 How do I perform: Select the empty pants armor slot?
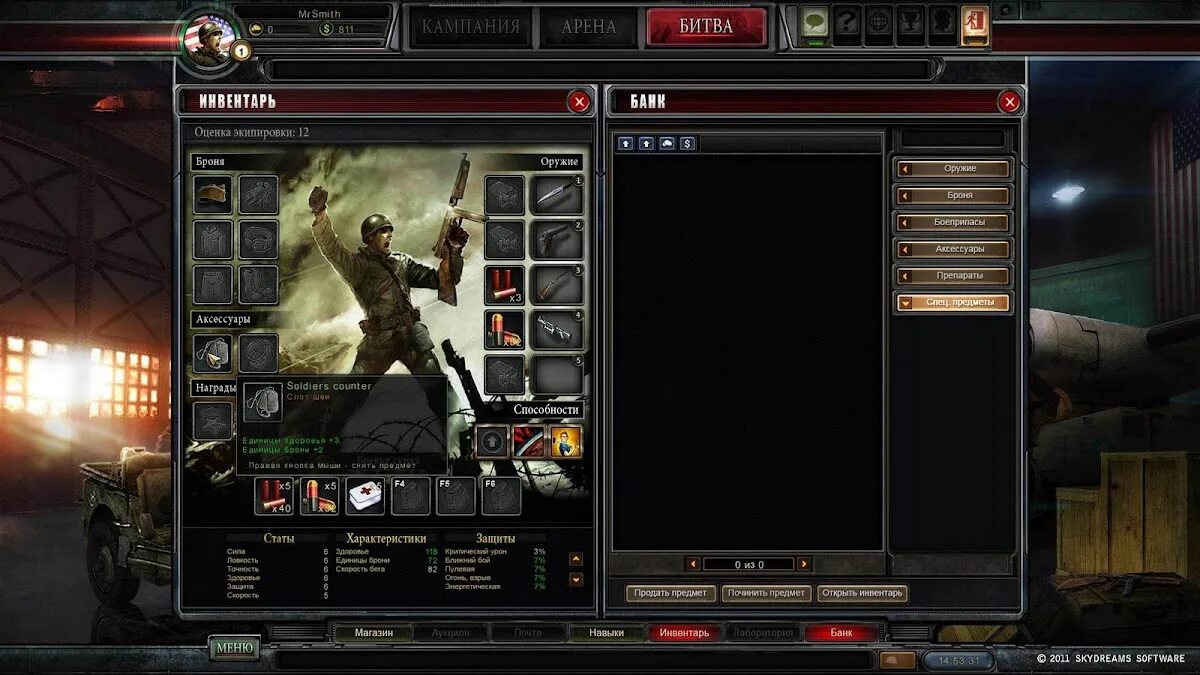point(213,285)
